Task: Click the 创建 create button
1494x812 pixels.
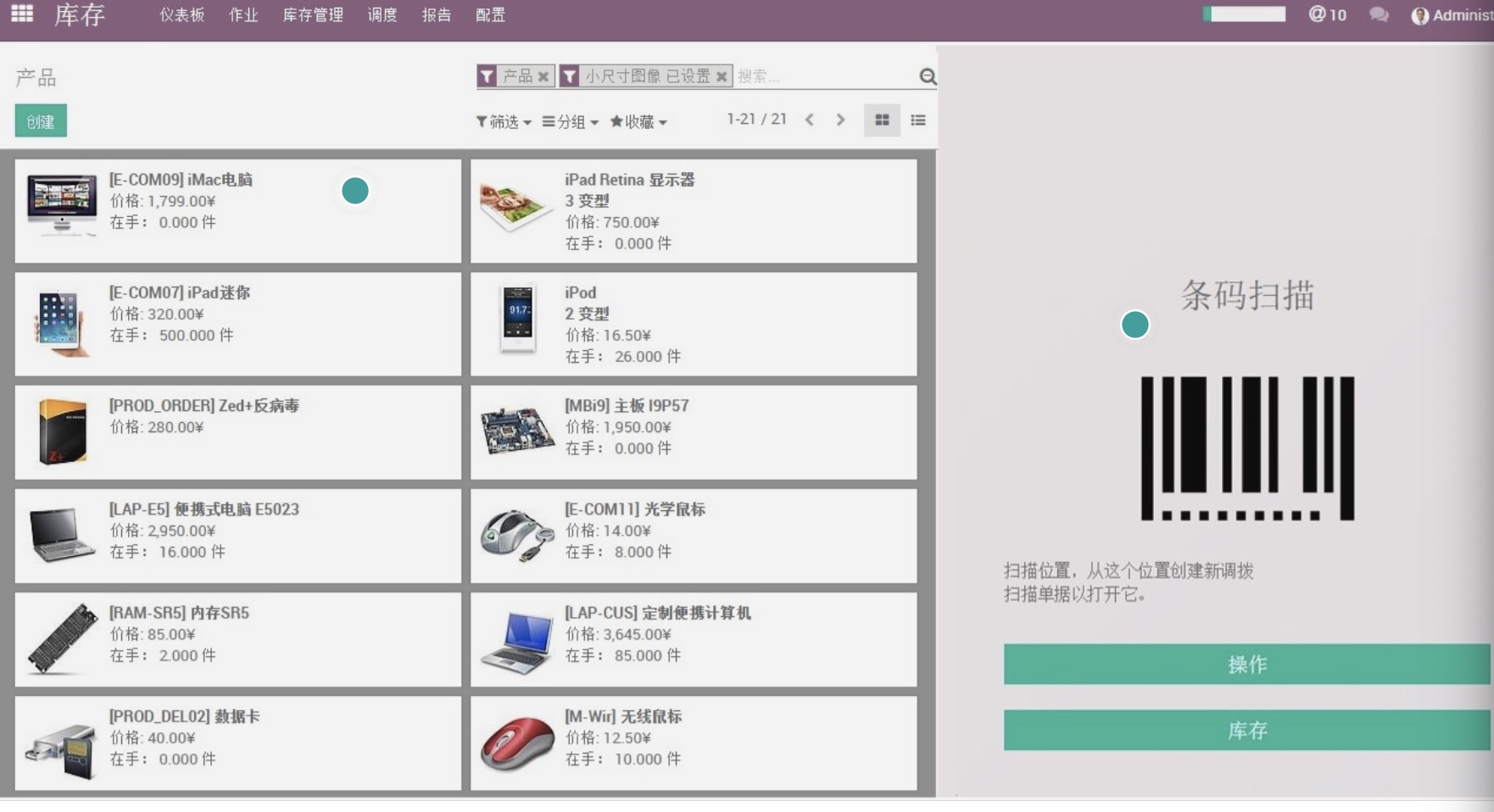Action: pos(41,121)
